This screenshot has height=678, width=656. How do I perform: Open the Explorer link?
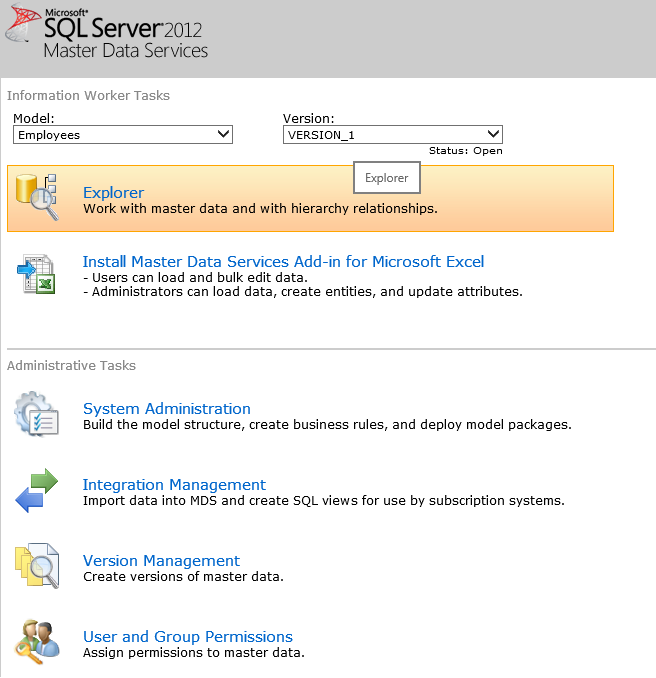pos(113,192)
